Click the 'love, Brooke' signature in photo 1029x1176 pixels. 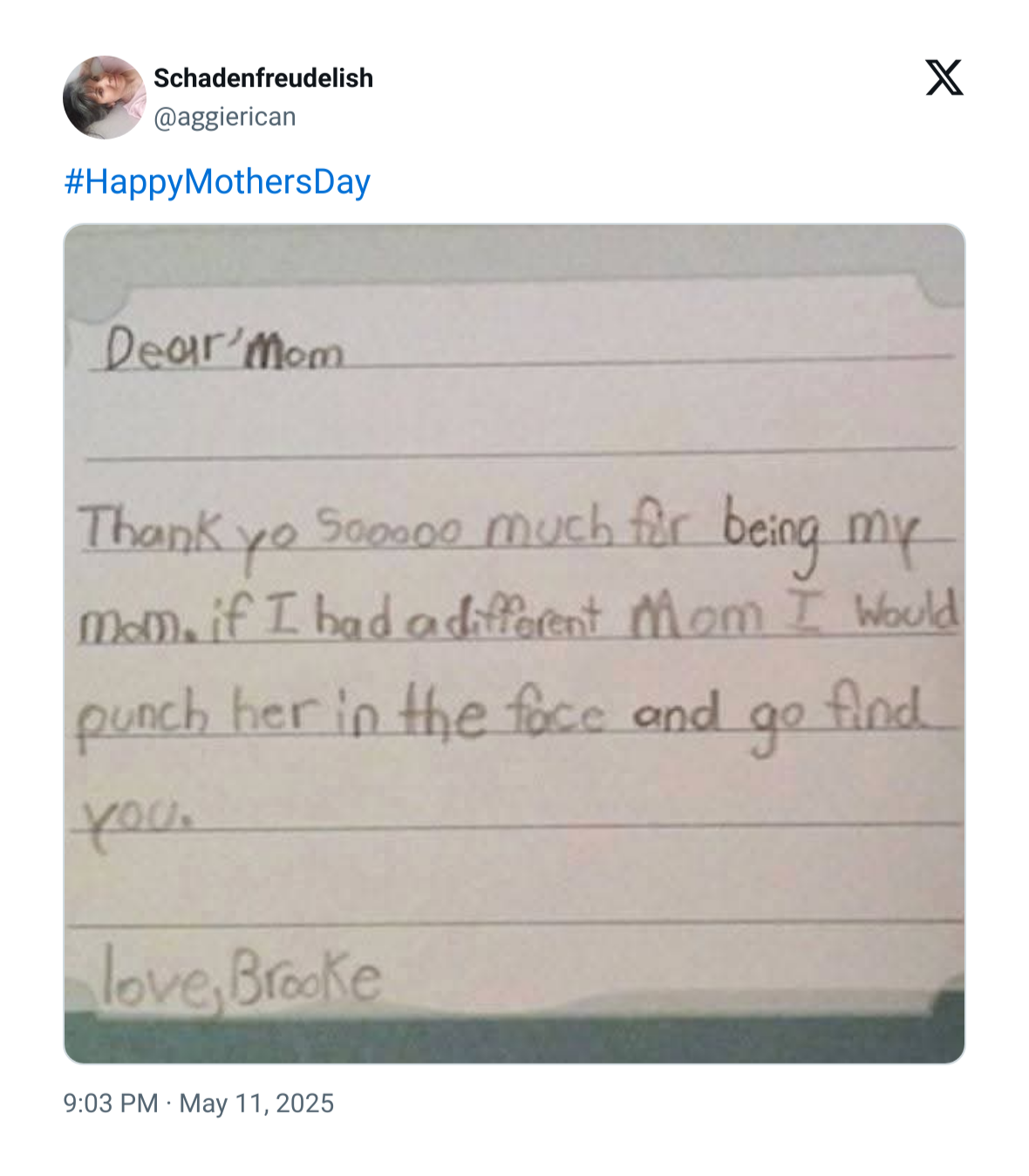(242, 975)
